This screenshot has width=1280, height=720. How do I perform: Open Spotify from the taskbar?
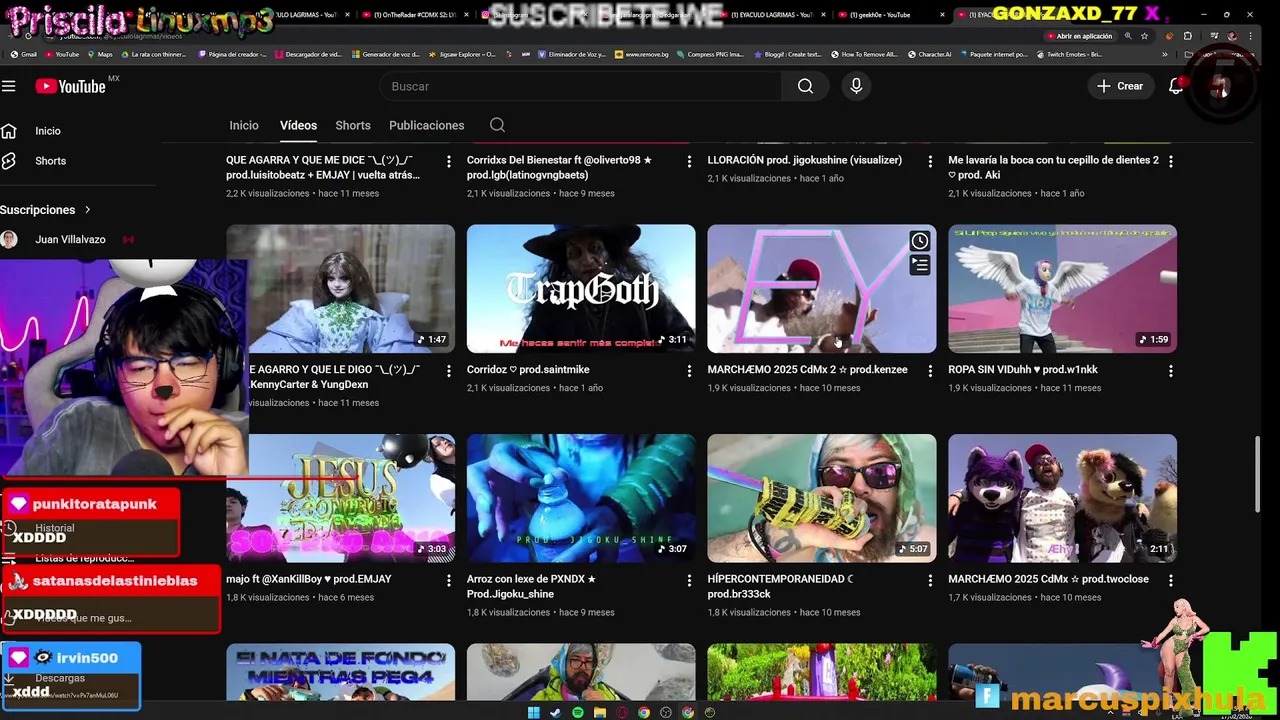point(577,712)
